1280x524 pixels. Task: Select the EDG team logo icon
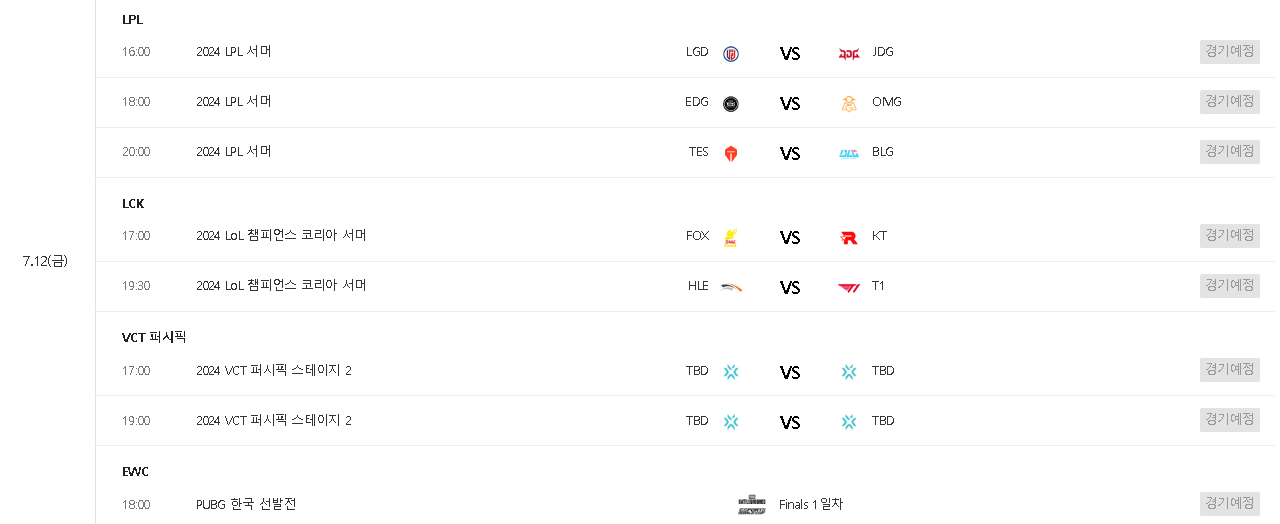pyautogui.click(x=731, y=103)
